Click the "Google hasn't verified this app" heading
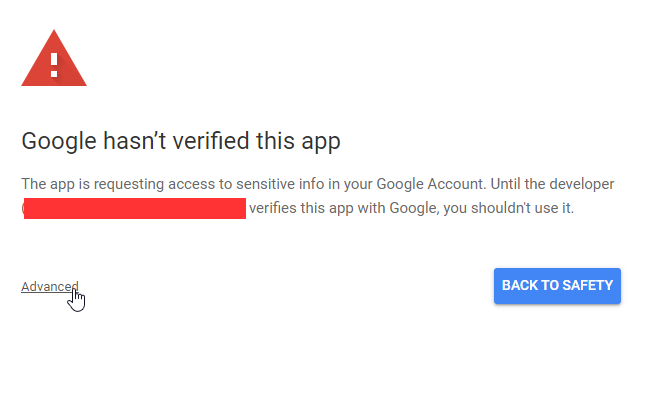This screenshot has height=403, width=645. [181, 141]
